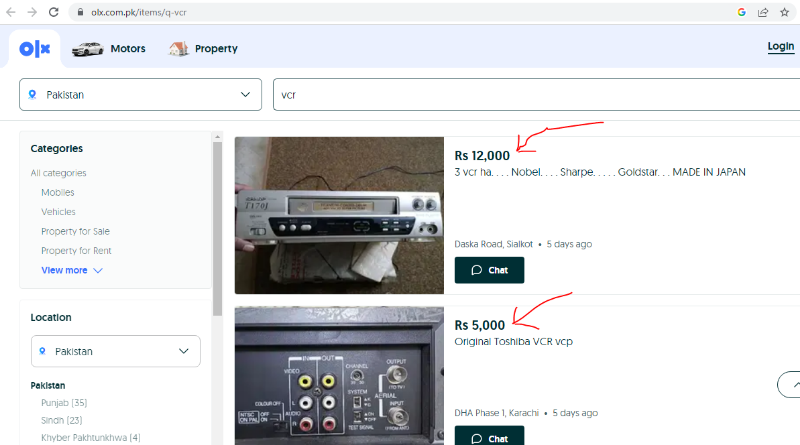Select the Vehicles category
800x445 pixels.
click(x=58, y=212)
